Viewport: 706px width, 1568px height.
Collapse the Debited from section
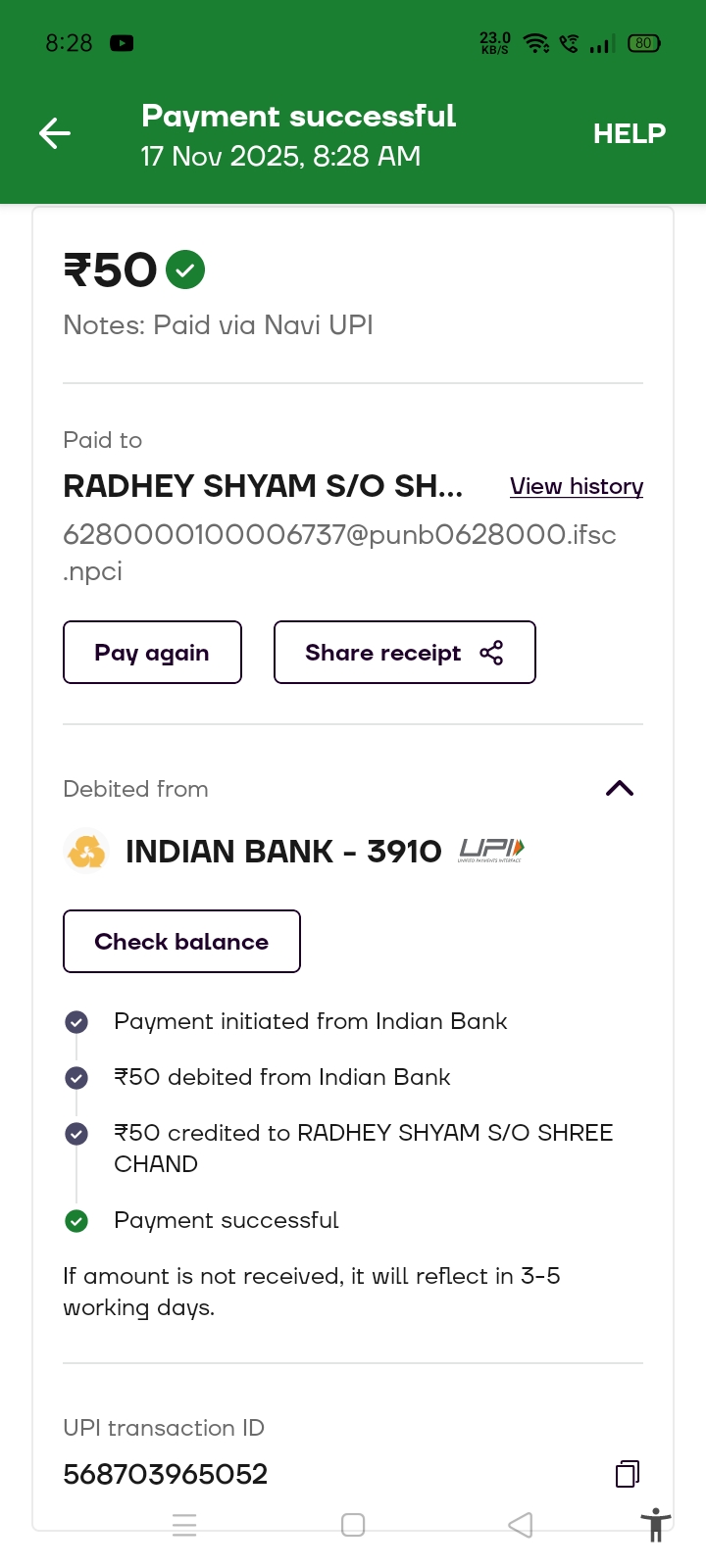coord(620,789)
